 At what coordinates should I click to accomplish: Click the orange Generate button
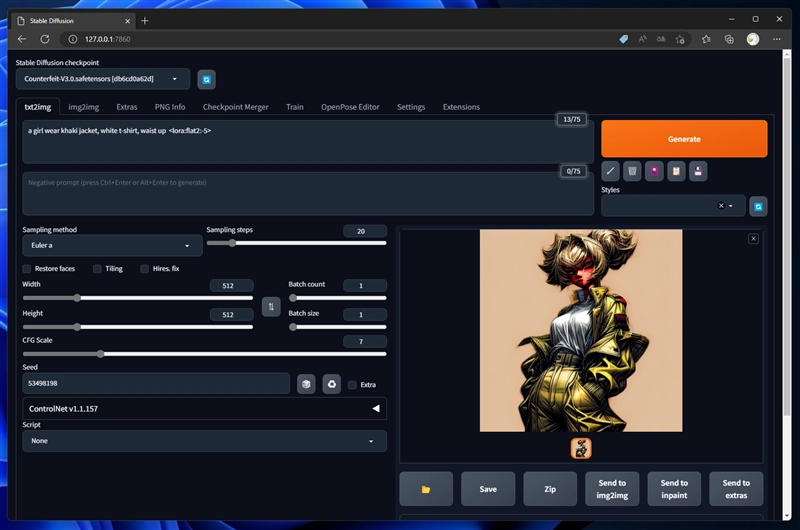pyautogui.click(x=684, y=139)
